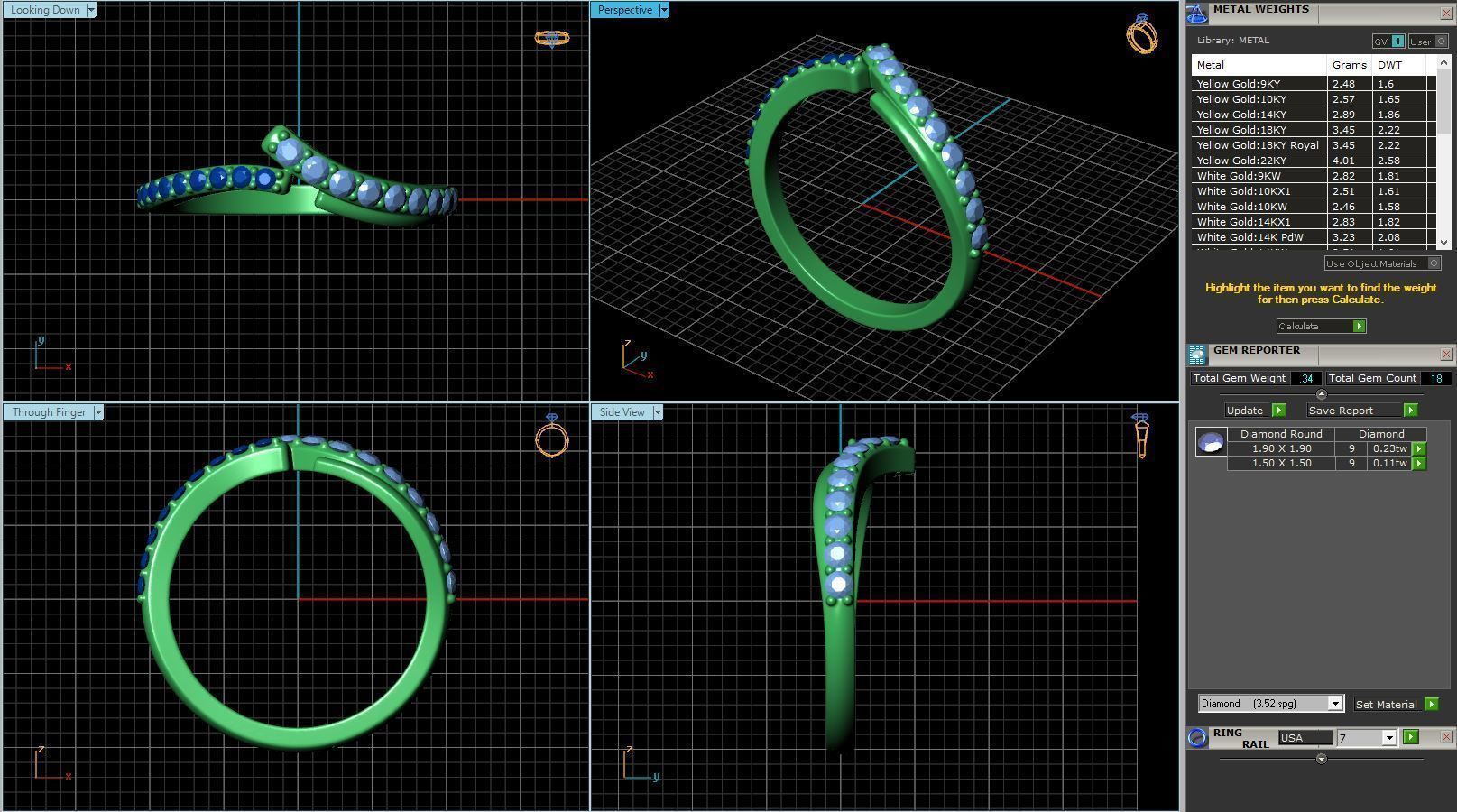This screenshot has width=1457, height=812.
Task: Select the White Gold:9KW row
Action: pyautogui.click(x=1314, y=176)
